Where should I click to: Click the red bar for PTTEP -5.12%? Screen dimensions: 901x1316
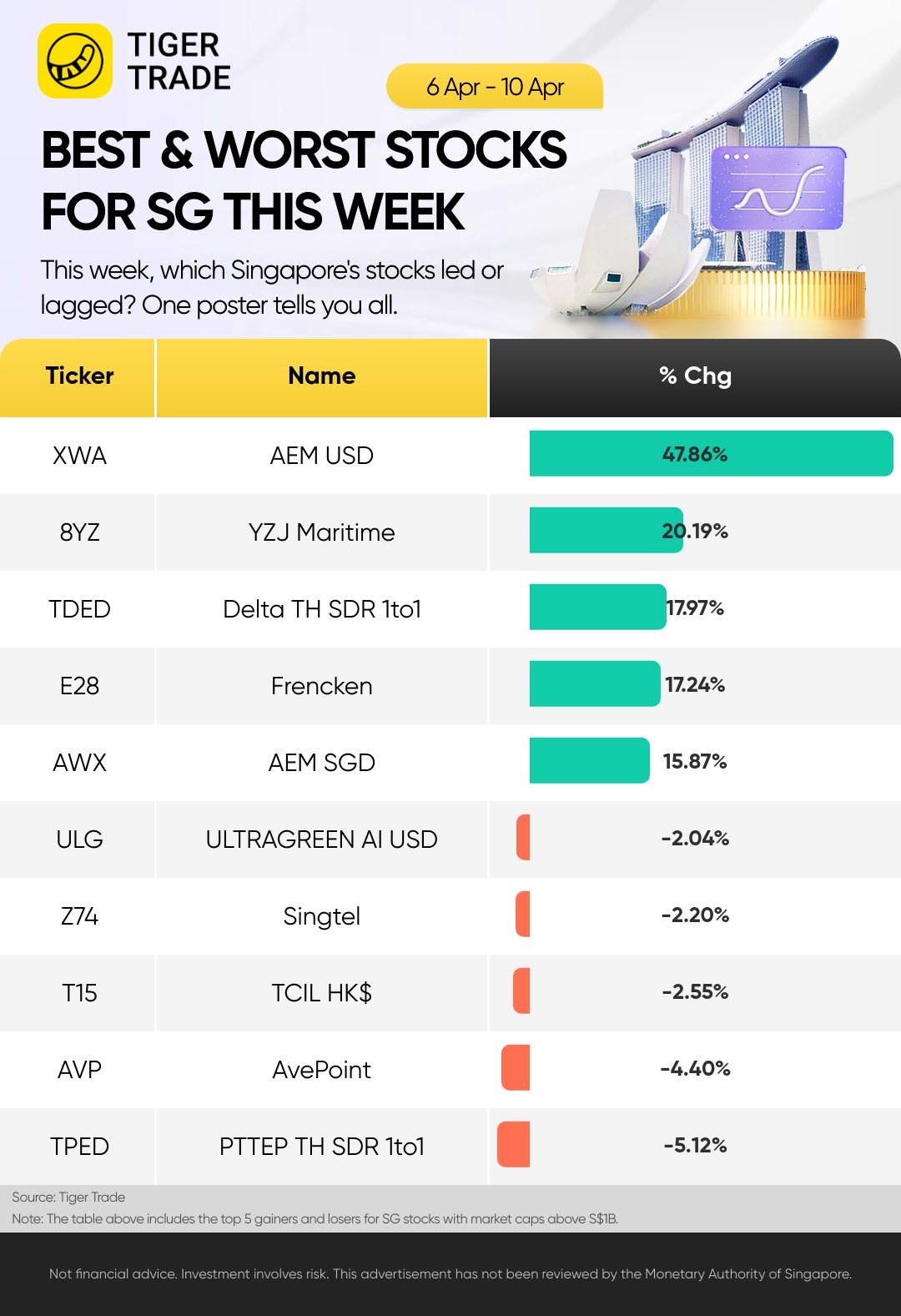514,1145
